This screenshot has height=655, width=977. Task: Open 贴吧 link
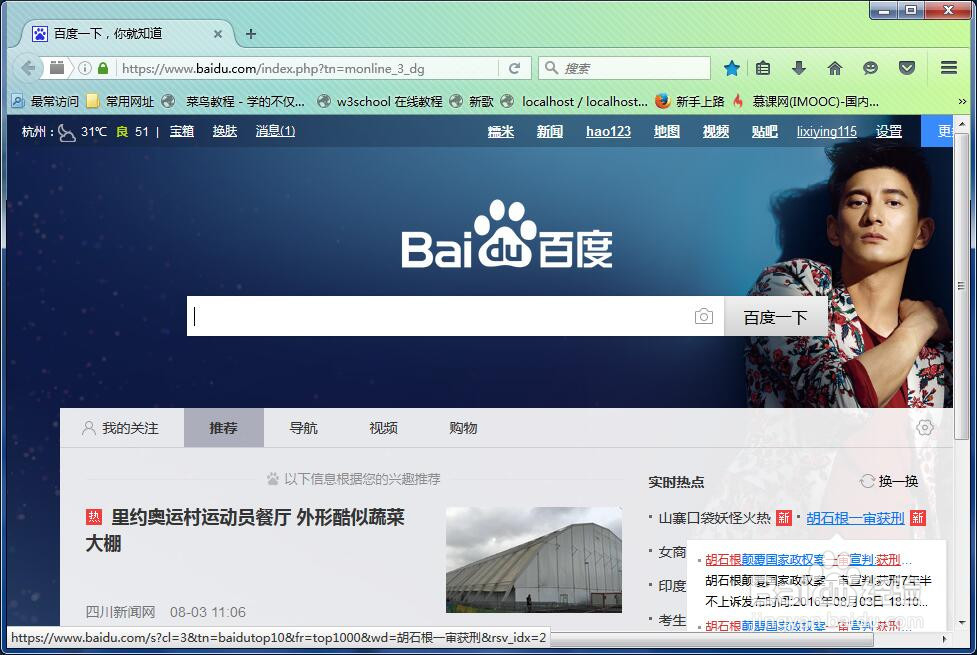click(765, 131)
